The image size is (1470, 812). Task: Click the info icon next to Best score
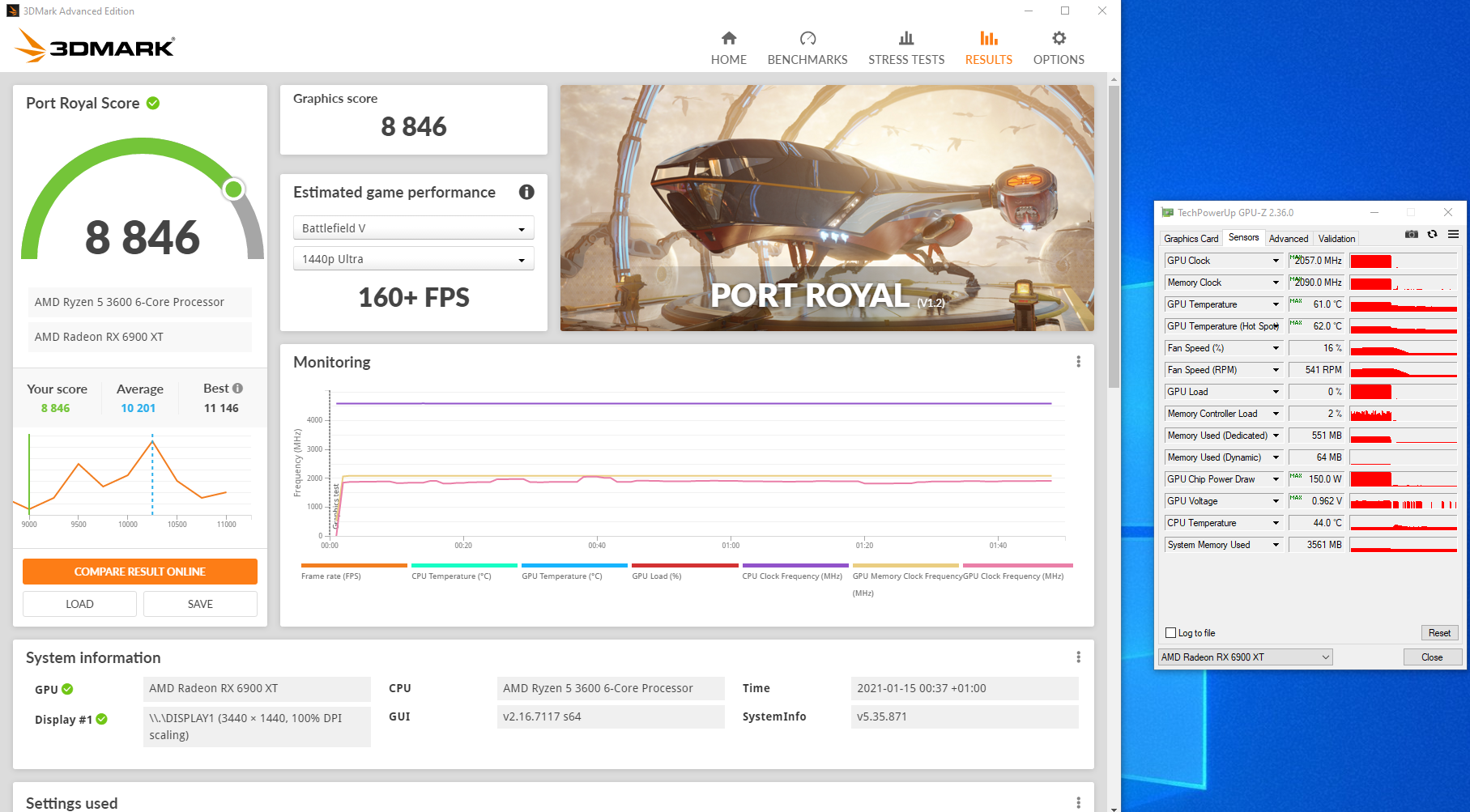(x=238, y=388)
